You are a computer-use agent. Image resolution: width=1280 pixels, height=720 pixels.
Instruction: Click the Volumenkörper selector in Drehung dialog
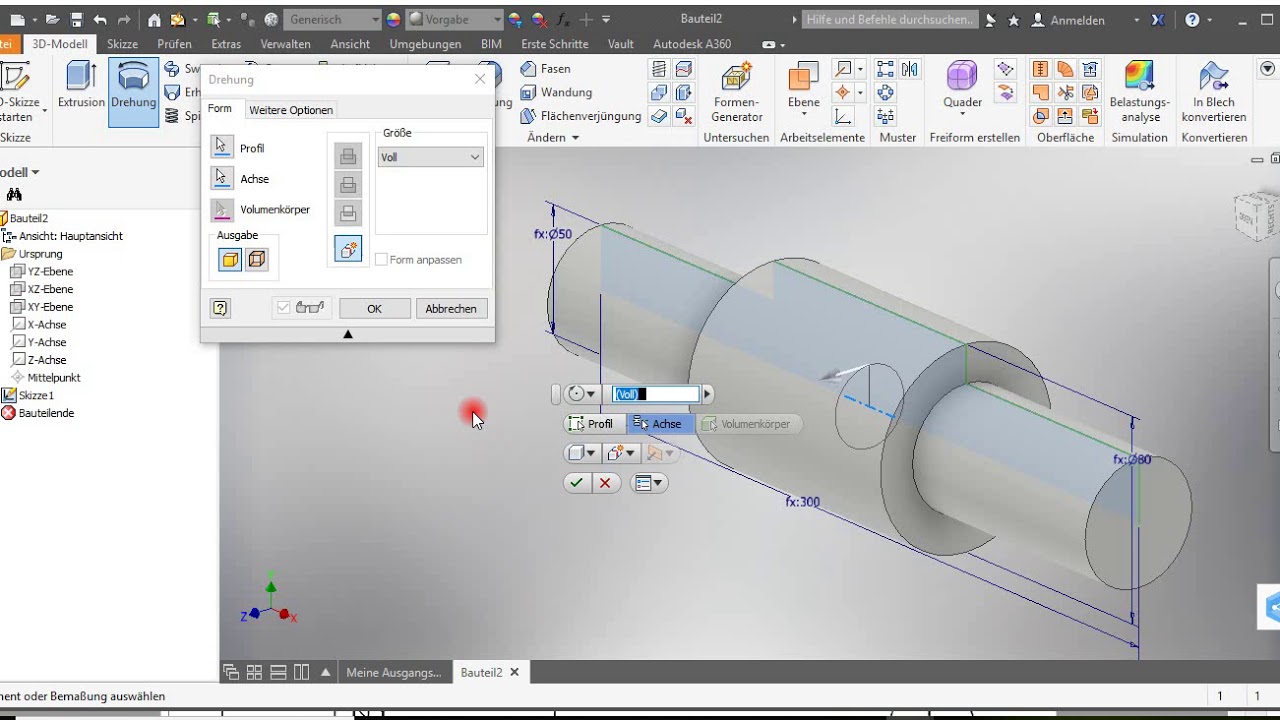222,209
